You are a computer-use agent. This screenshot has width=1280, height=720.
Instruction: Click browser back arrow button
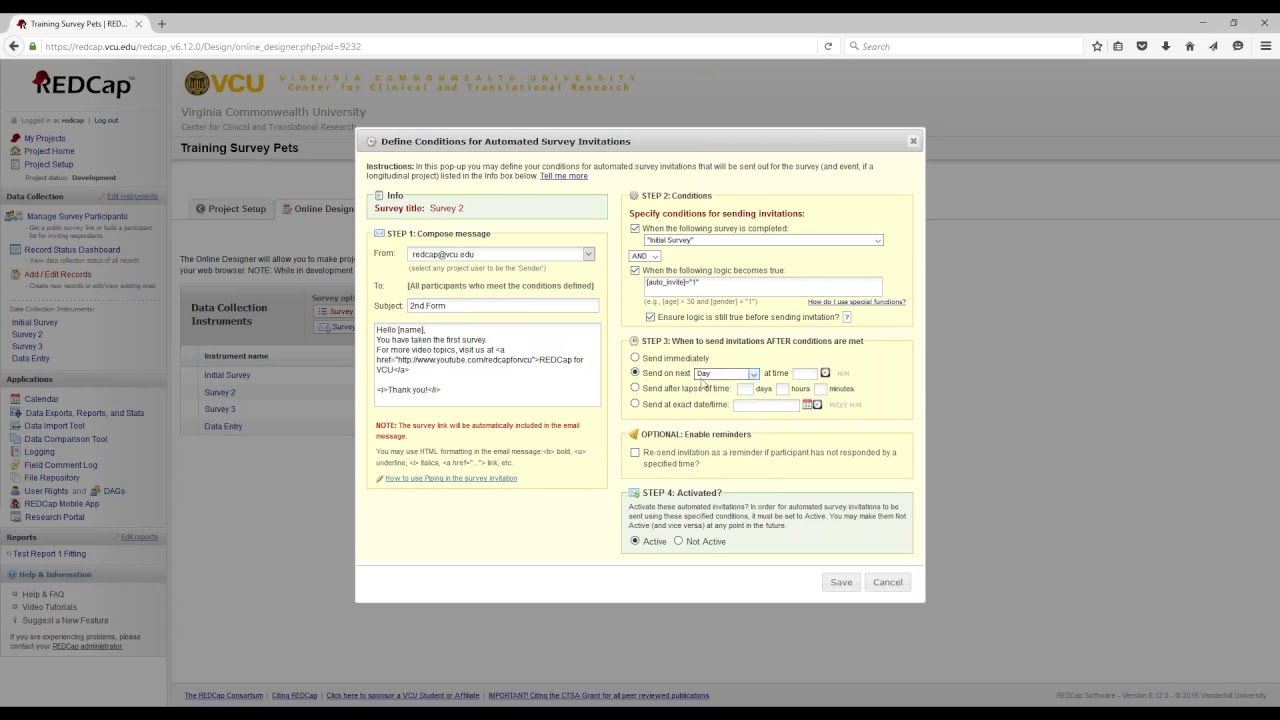click(x=13, y=46)
